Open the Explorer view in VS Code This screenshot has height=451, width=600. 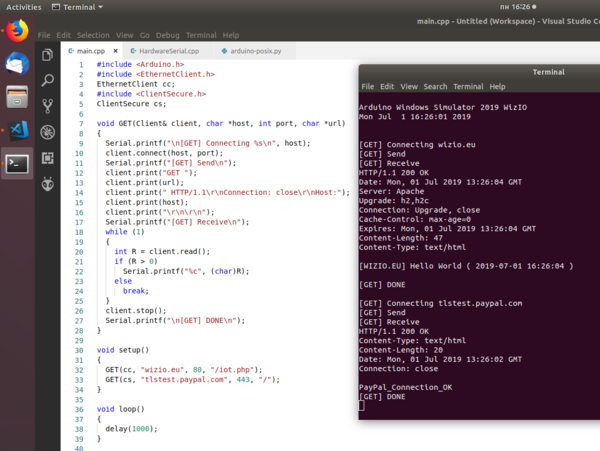click(47, 55)
